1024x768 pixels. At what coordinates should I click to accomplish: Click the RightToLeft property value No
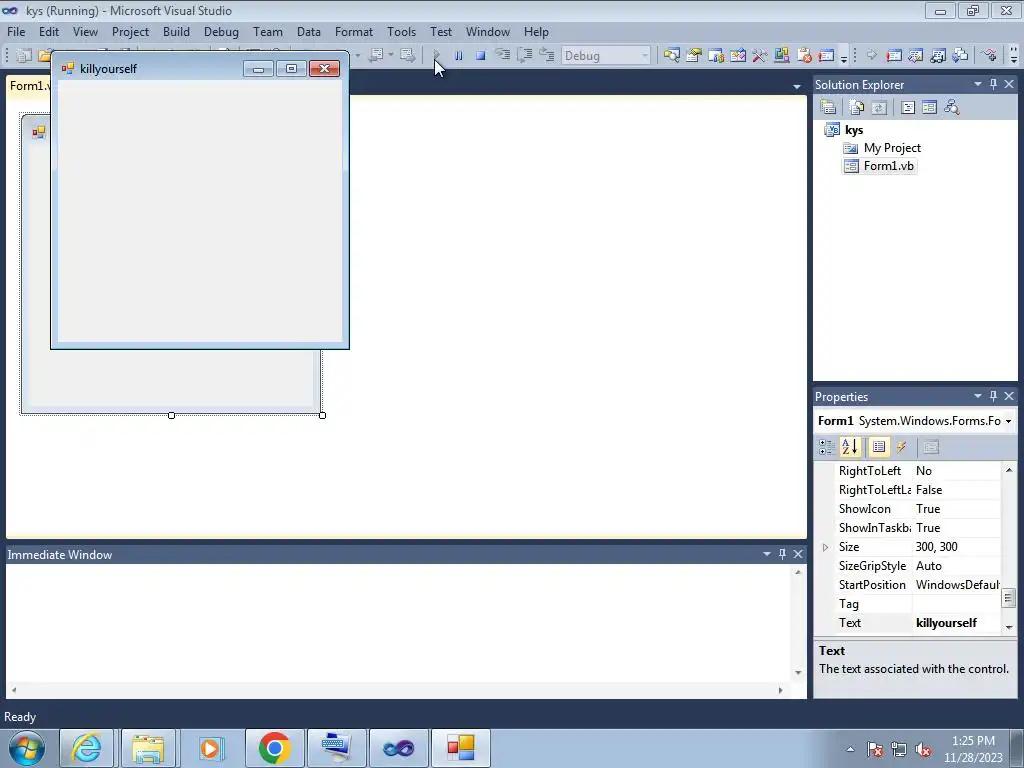point(923,471)
